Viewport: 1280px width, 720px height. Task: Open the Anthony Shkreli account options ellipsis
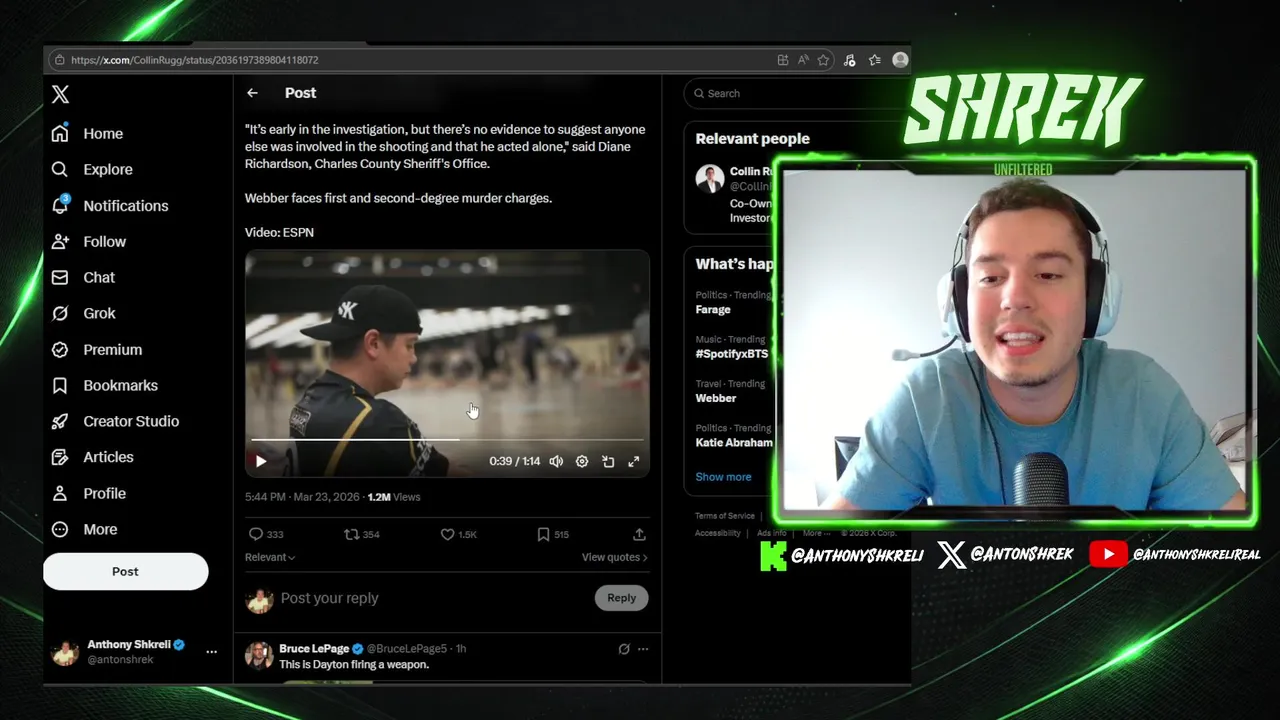tap(211, 651)
